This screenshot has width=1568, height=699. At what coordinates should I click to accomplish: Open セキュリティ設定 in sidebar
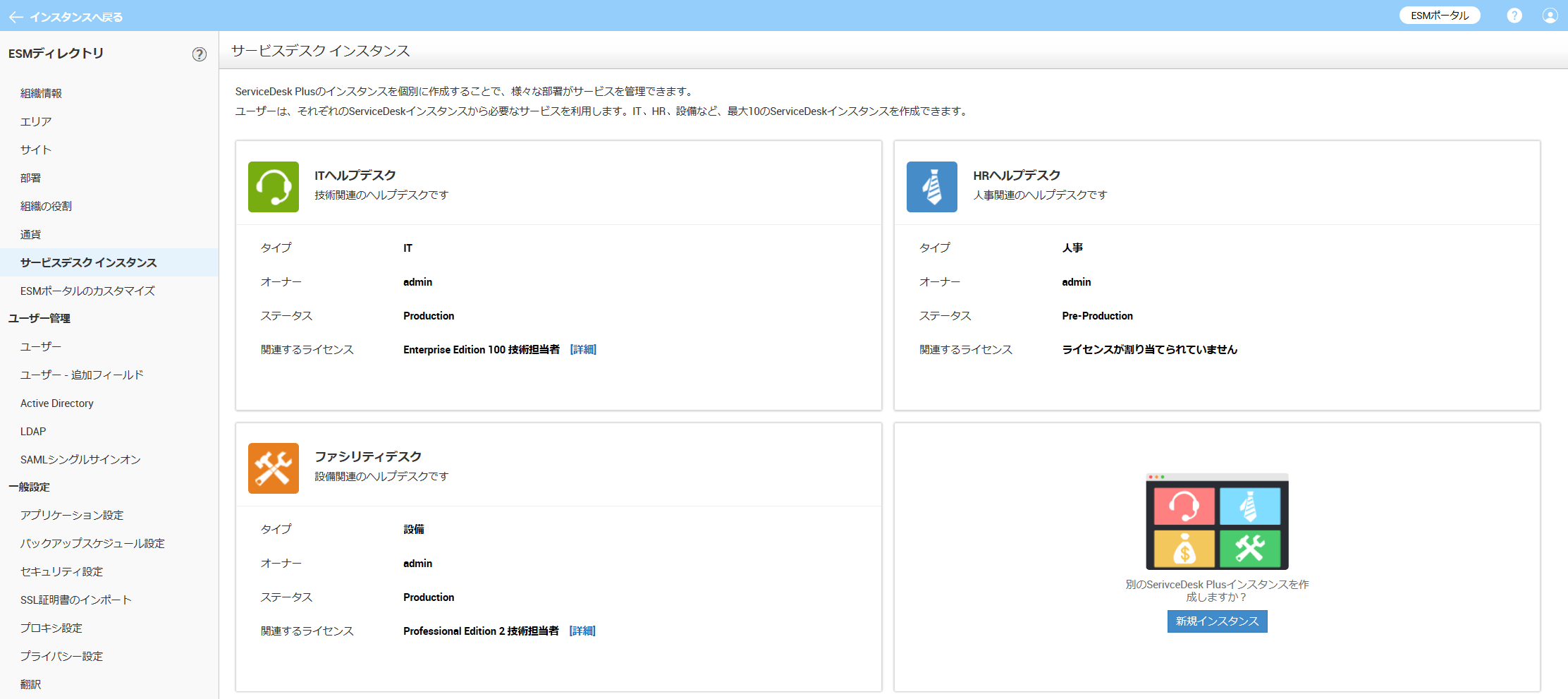(x=61, y=572)
